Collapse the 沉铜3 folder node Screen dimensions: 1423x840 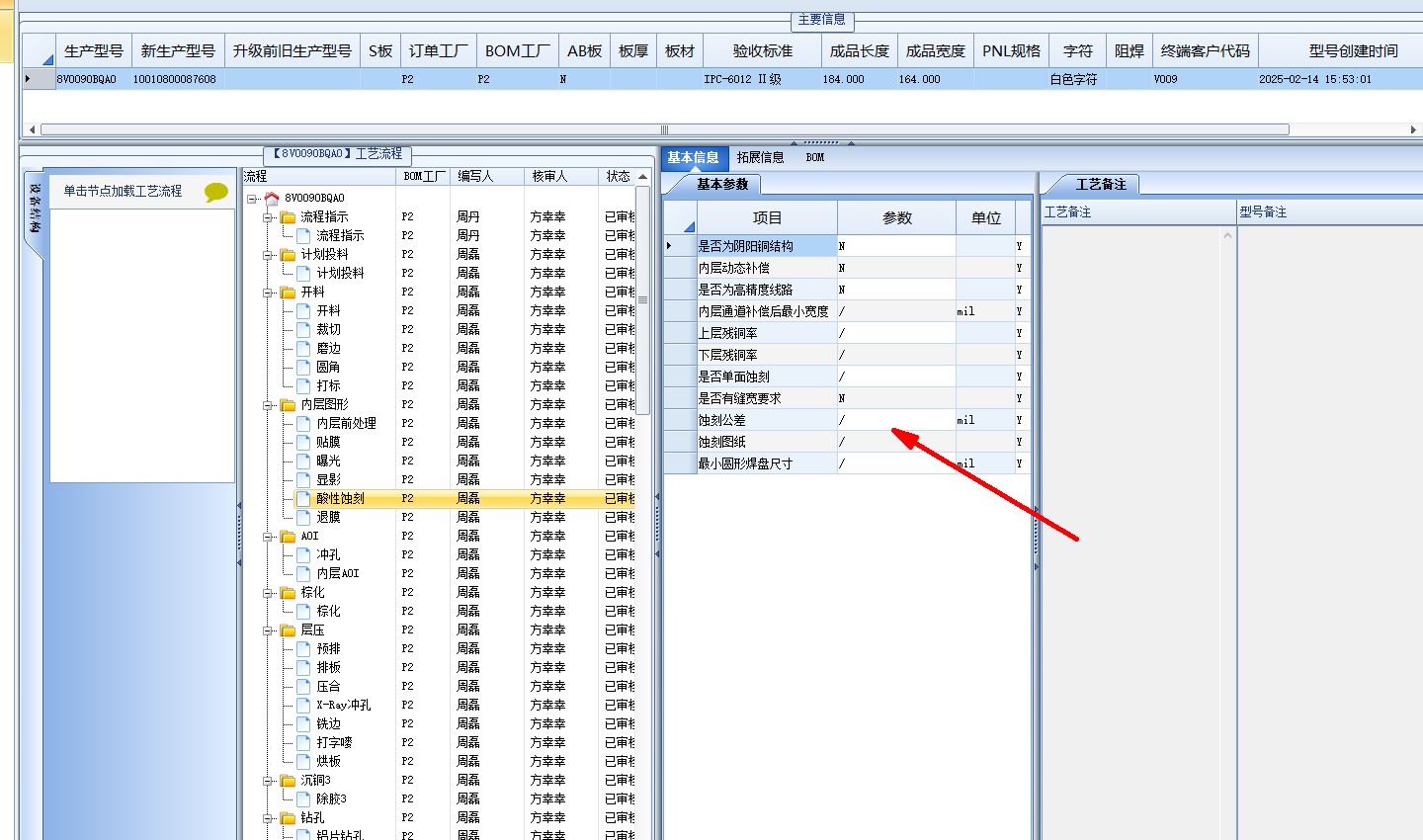click(x=268, y=780)
